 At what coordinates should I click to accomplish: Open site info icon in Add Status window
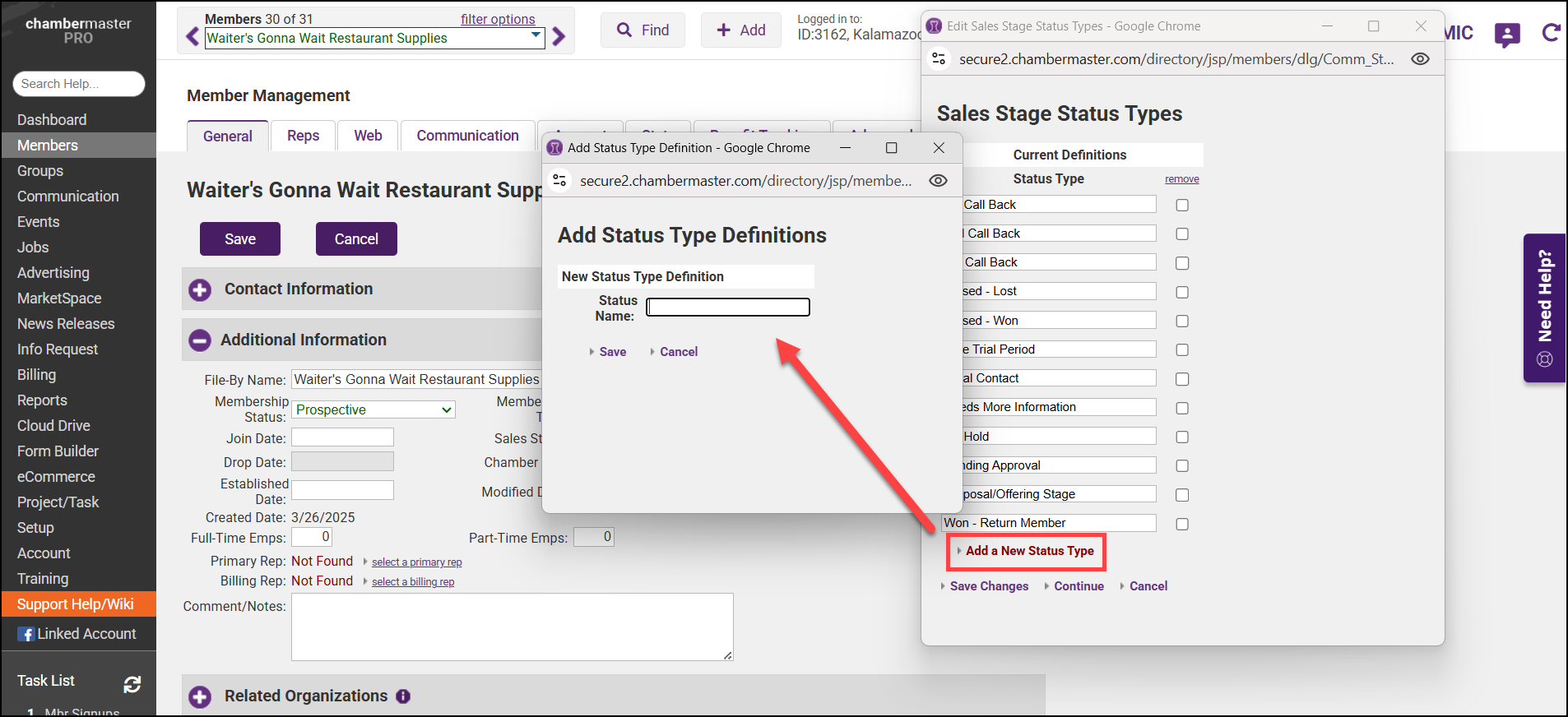[559, 181]
